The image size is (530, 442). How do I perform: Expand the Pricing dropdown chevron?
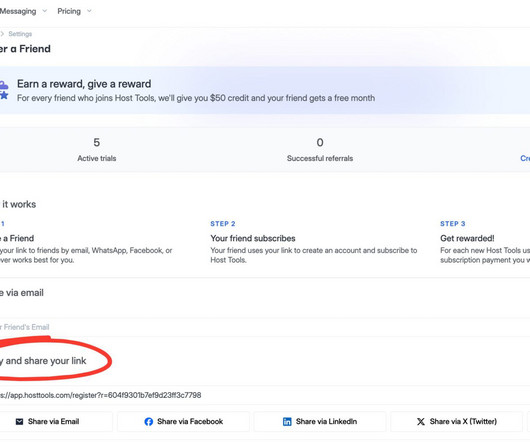pos(89,11)
